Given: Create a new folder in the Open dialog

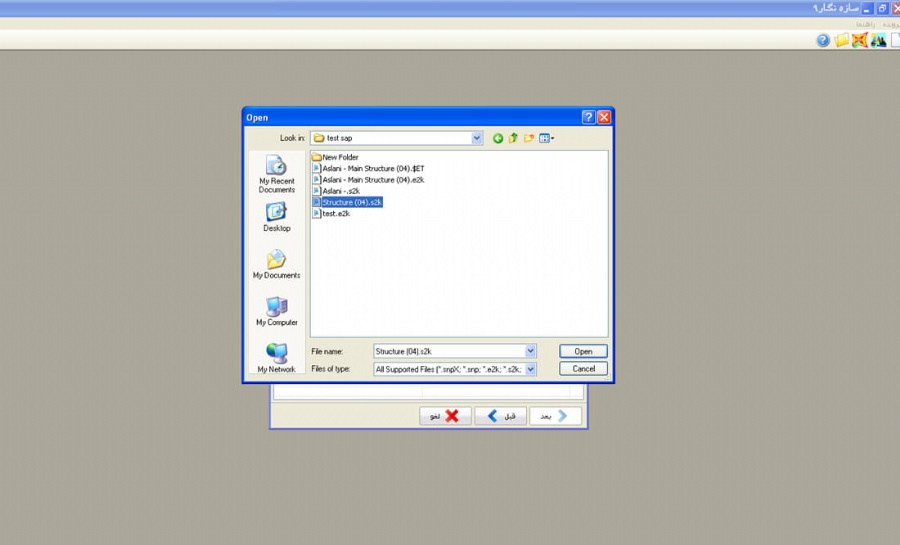Looking at the screenshot, I should point(529,138).
